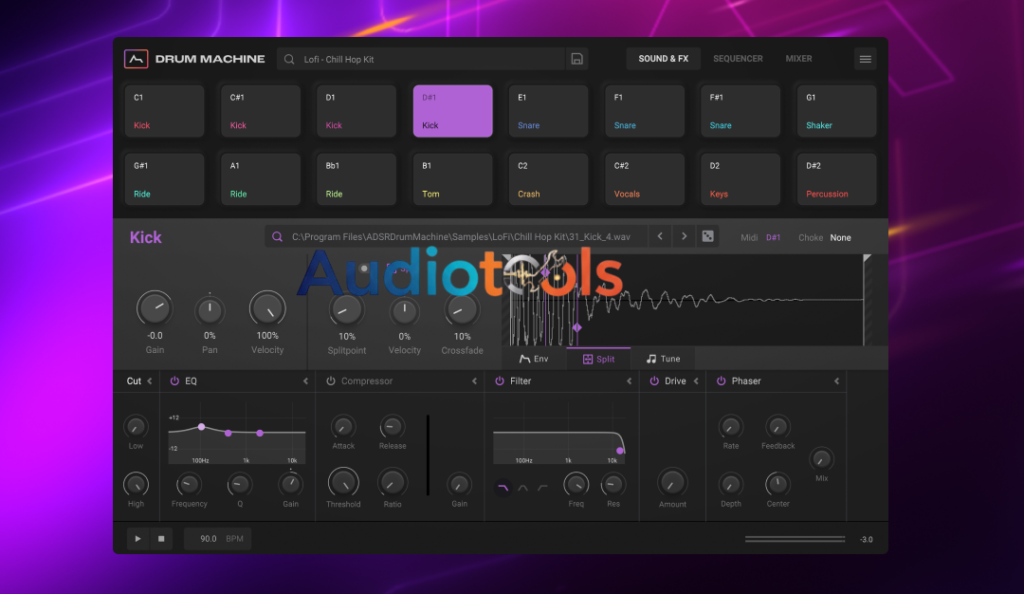Save the current kit with the disk icon
1024x594 pixels.
point(577,59)
